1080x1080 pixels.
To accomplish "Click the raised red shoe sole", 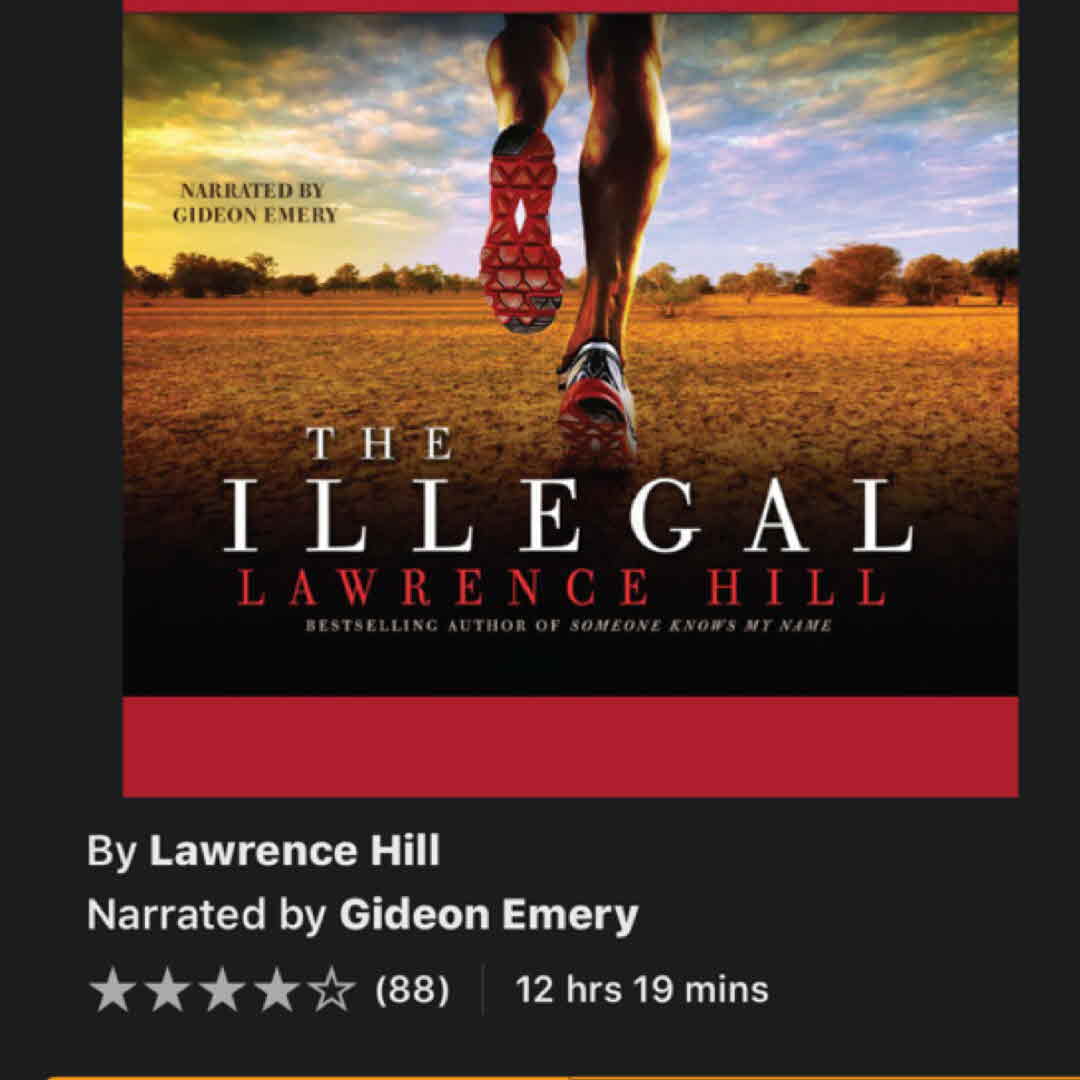I will 522,227.
